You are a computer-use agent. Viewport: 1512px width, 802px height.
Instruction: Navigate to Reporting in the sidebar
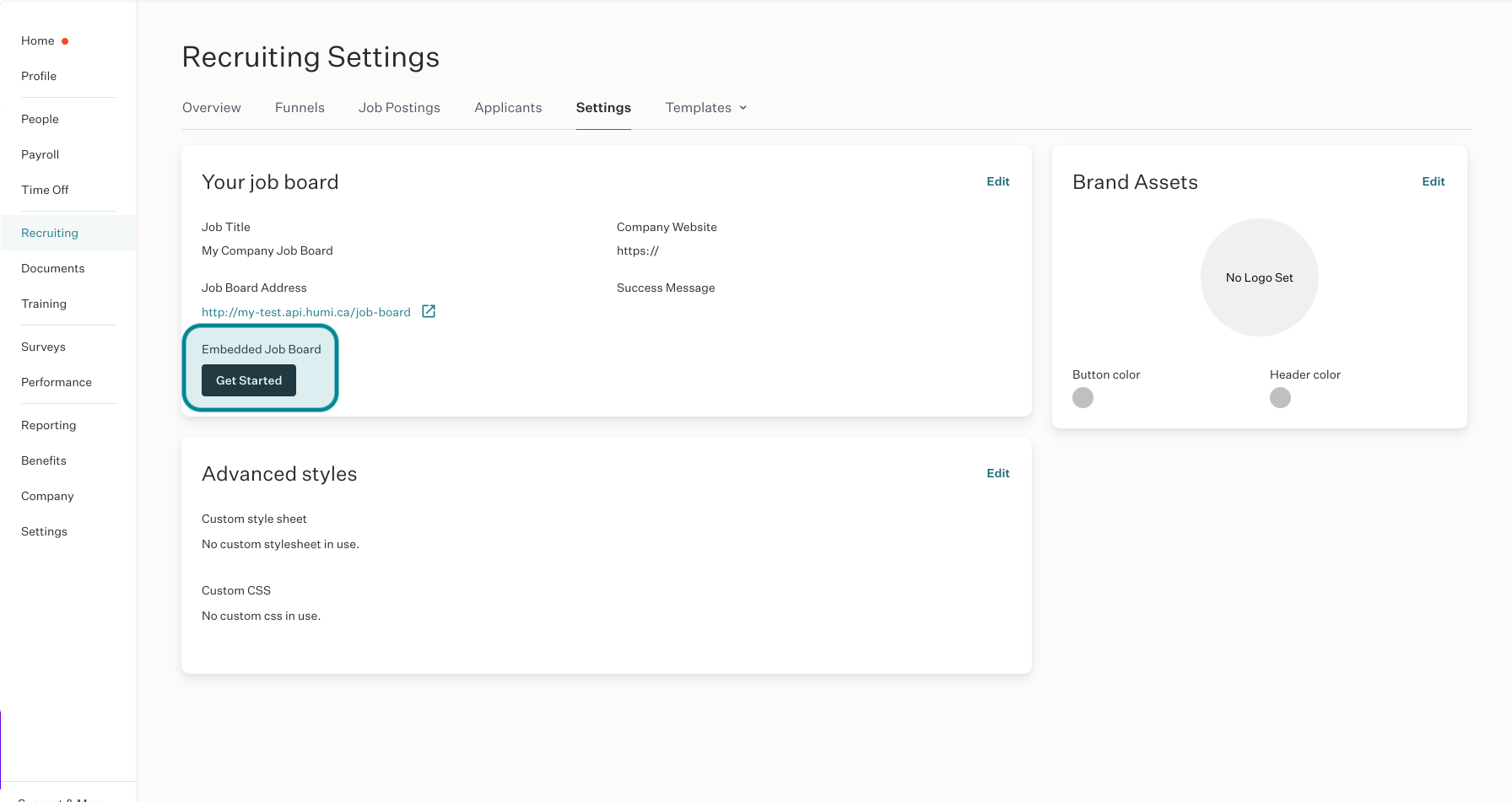(49, 425)
